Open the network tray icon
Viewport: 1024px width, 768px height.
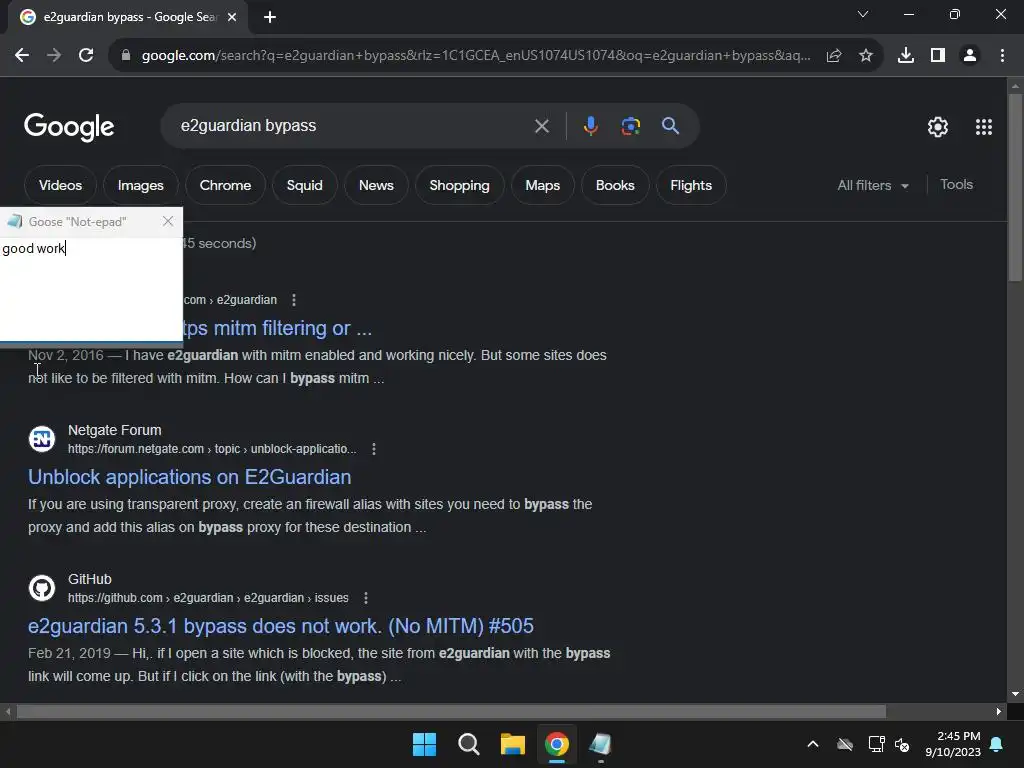(876, 744)
